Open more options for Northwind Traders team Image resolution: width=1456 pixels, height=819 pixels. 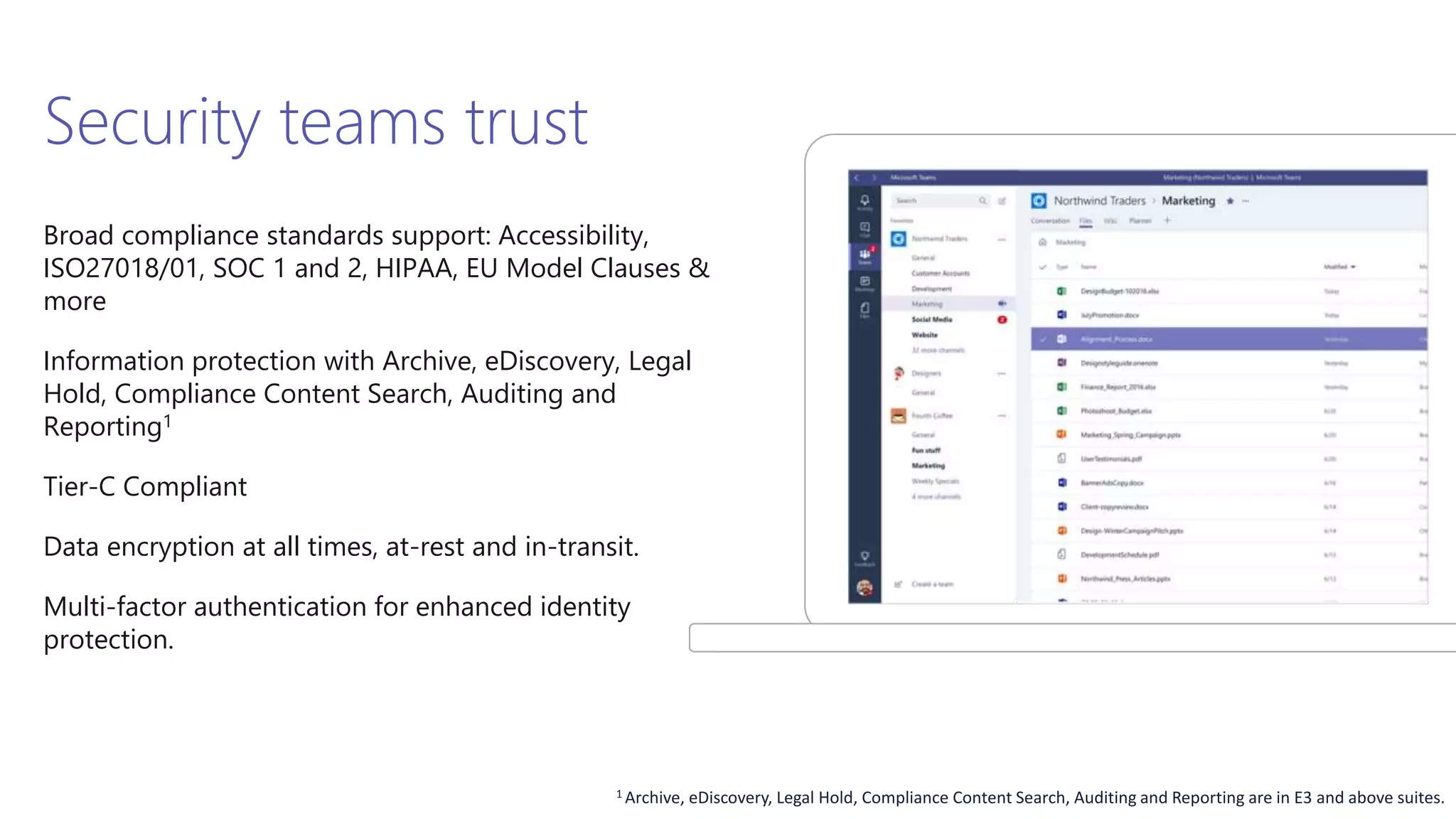[1002, 240]
